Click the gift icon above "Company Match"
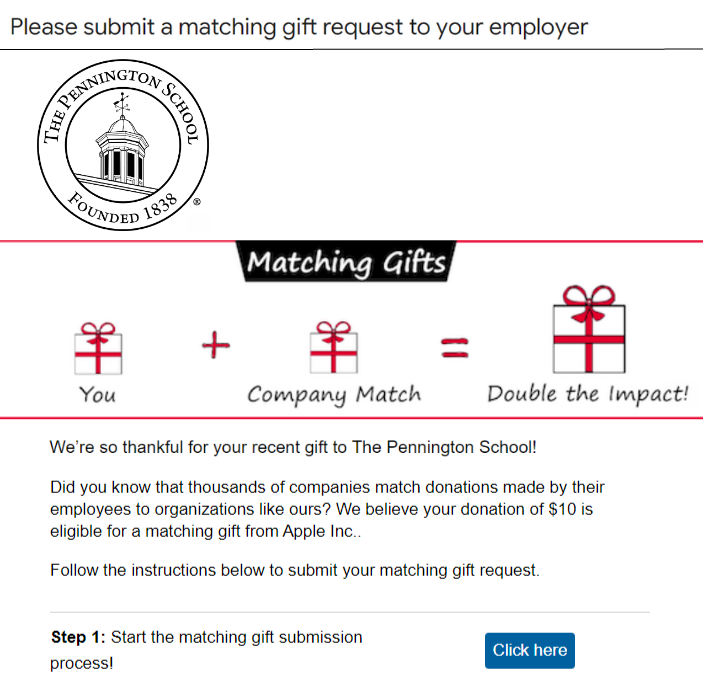703x691 pixels. (334, 347)
